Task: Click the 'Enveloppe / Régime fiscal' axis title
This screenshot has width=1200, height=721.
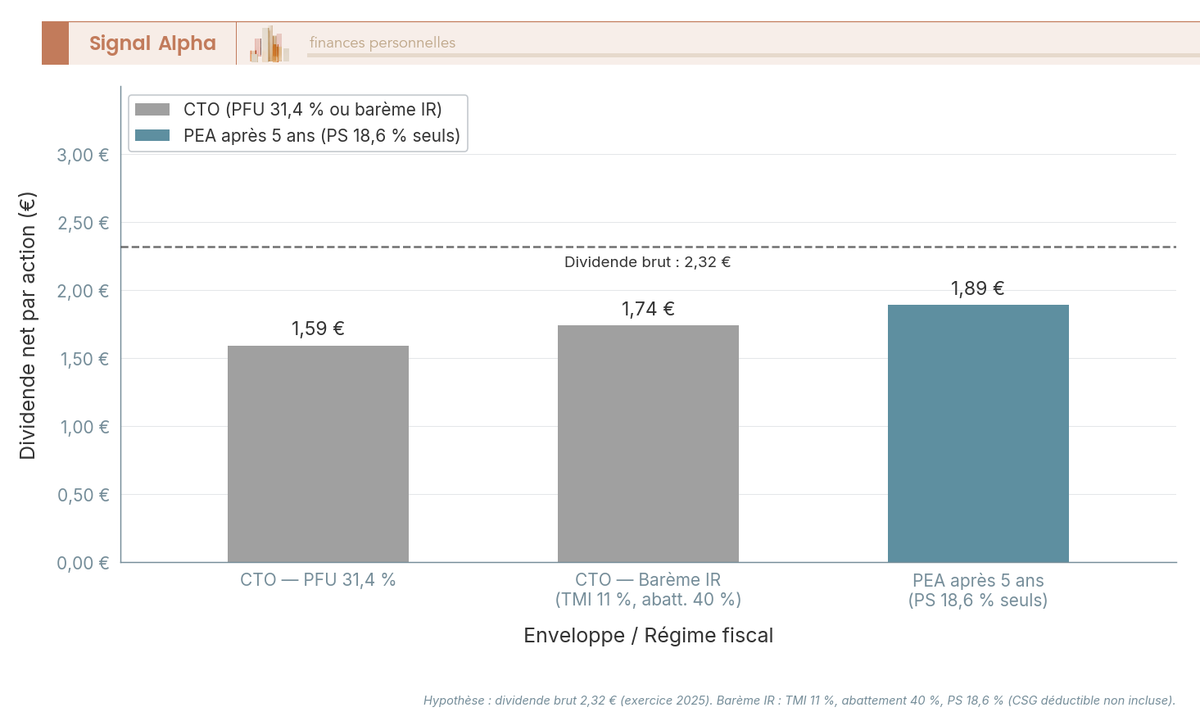Action: coord(648,635)
